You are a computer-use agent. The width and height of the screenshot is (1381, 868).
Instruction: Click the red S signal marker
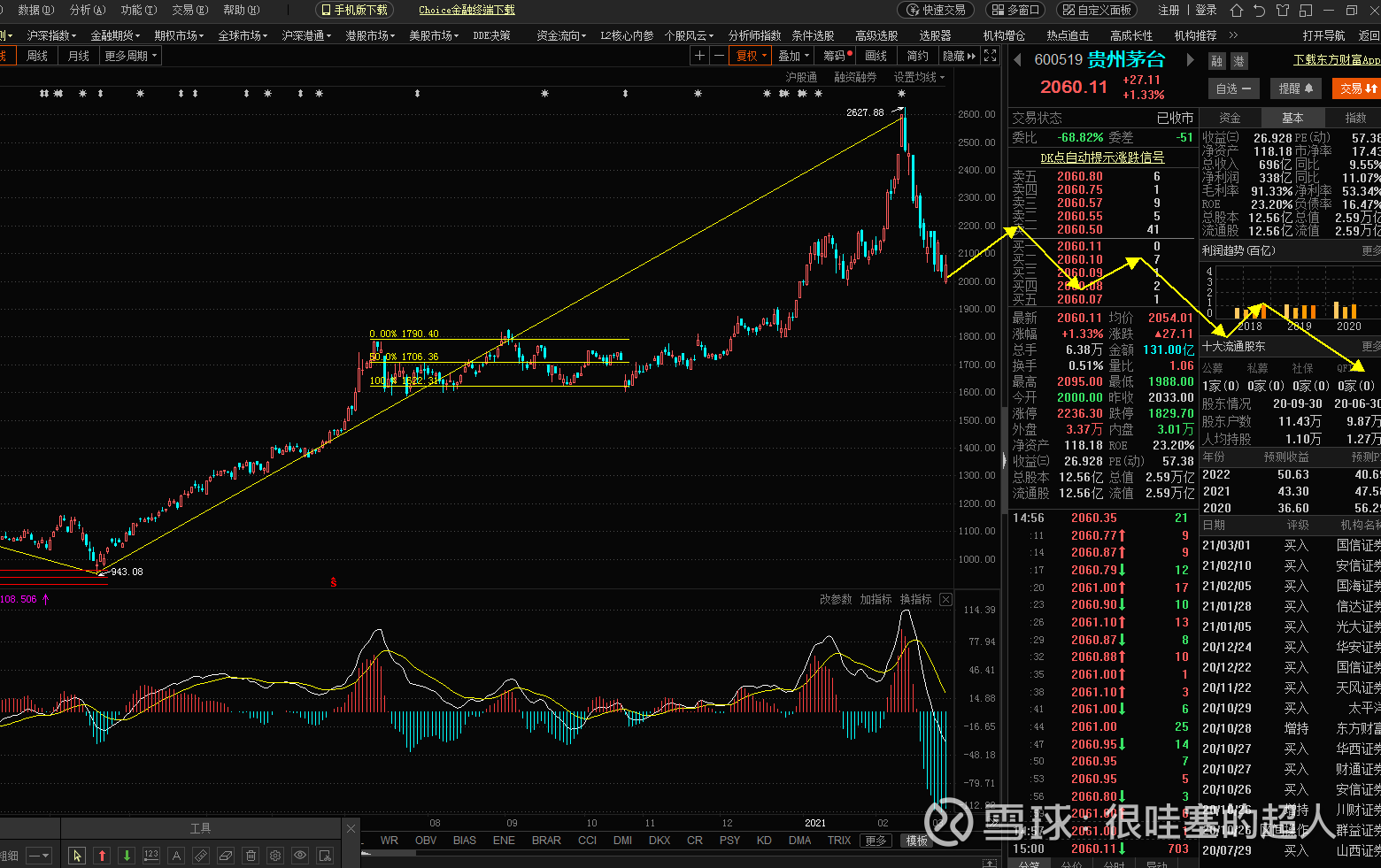(333, 582)
